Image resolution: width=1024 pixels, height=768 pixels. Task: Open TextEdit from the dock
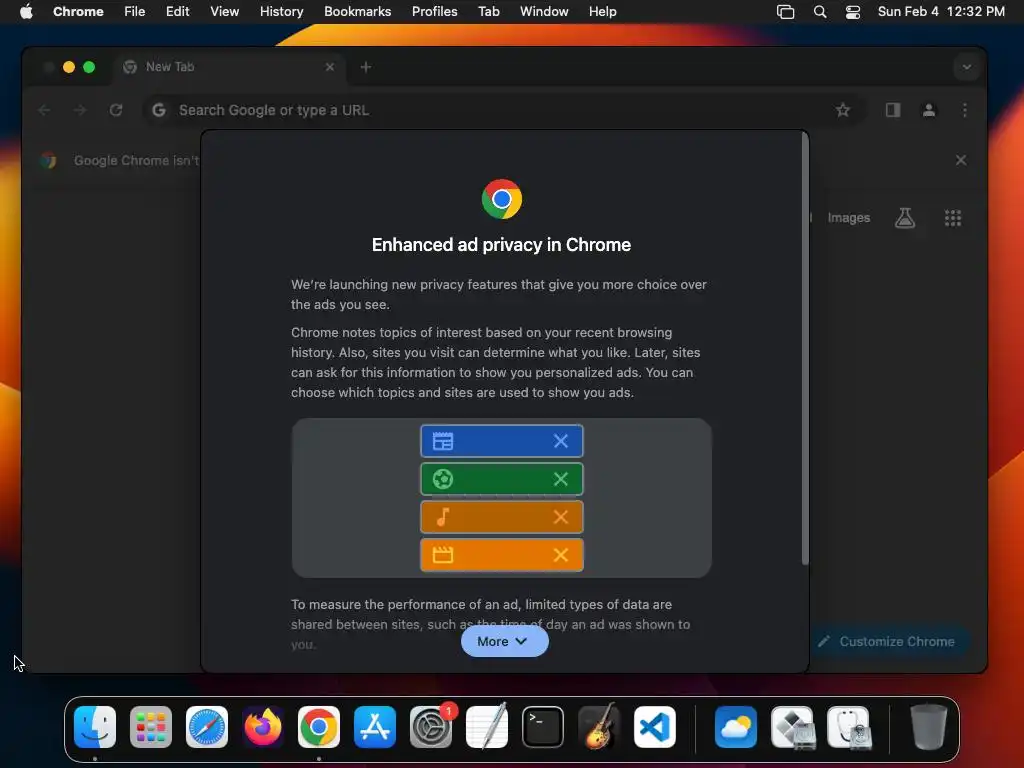click(487, 727)
